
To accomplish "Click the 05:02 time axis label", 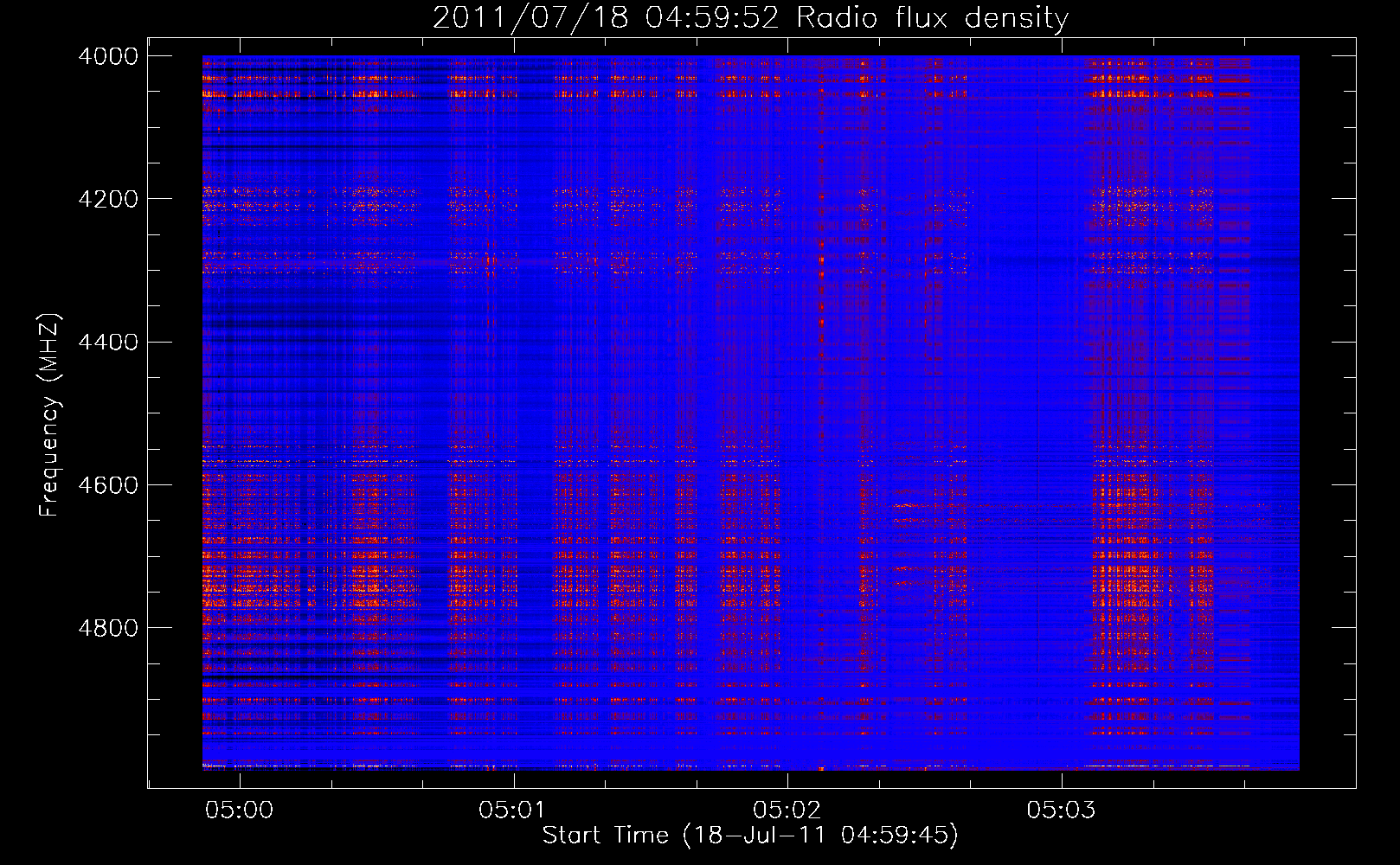I will click(787, 810).
